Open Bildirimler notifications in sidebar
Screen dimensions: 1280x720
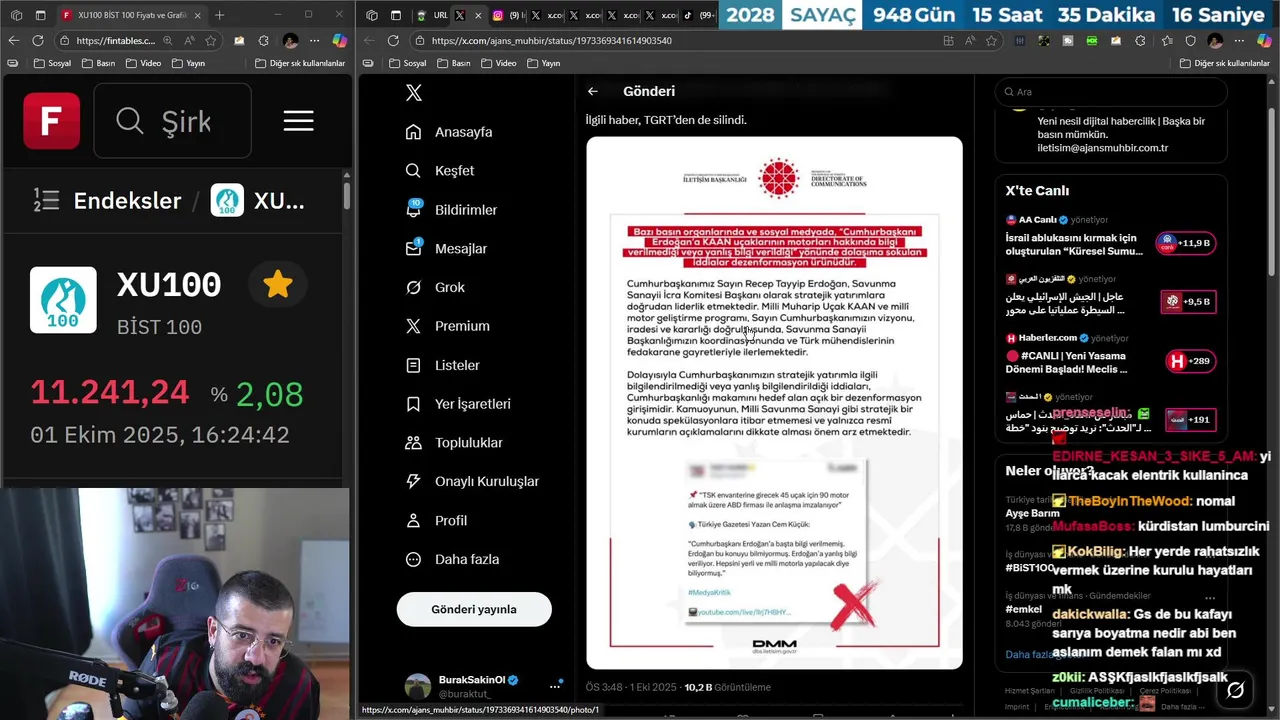point(452,210)
